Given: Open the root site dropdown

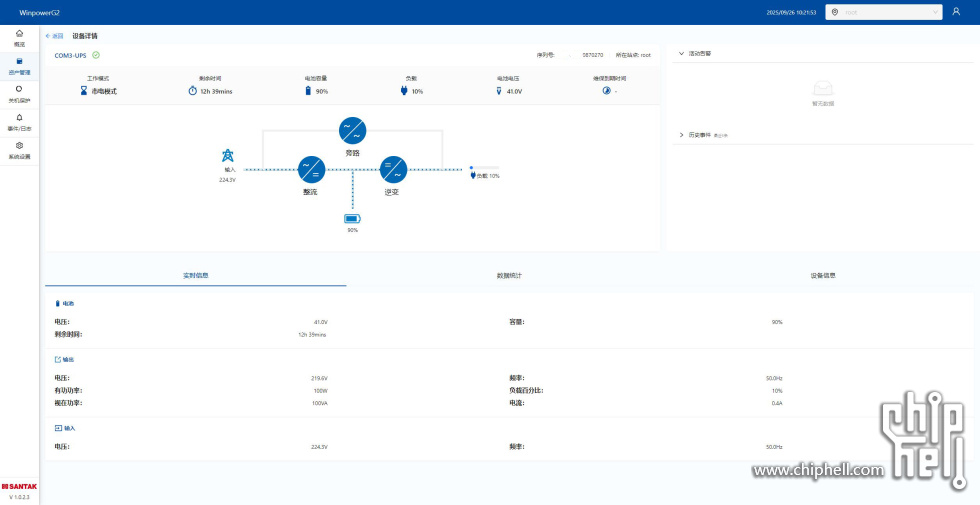Looking at the screenshot, I should coord(884,12).
